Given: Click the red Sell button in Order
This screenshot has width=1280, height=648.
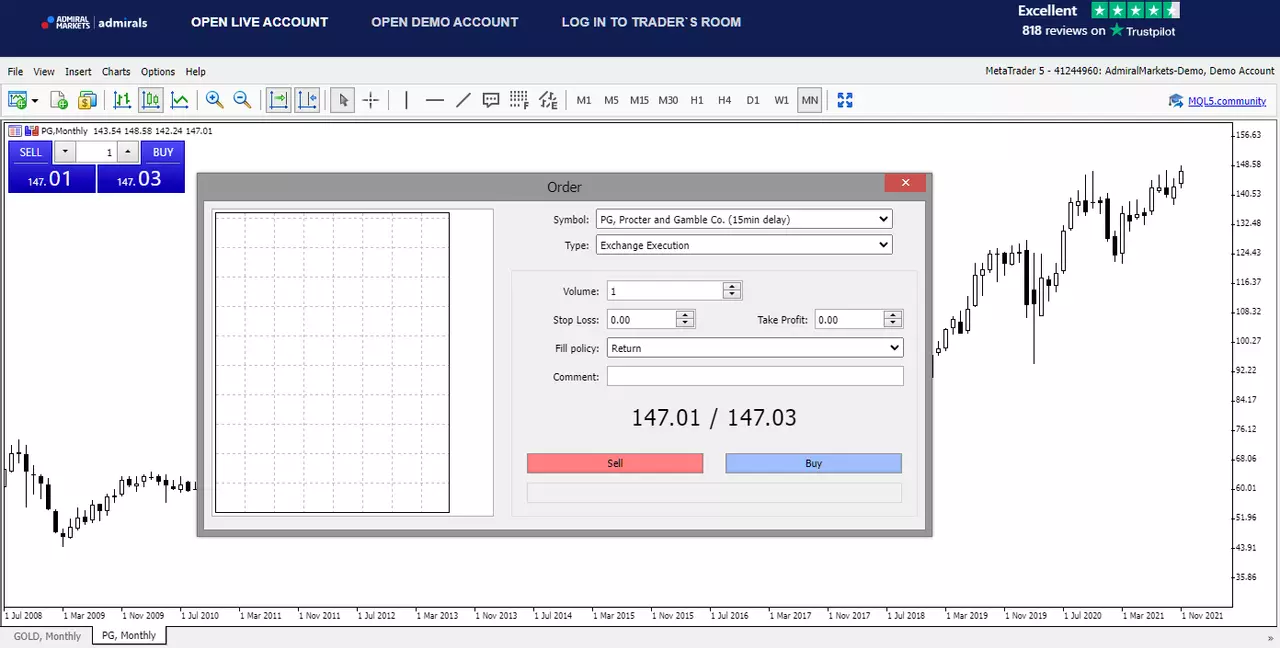Looking at the screenshot, I should (x=615, y=463).
